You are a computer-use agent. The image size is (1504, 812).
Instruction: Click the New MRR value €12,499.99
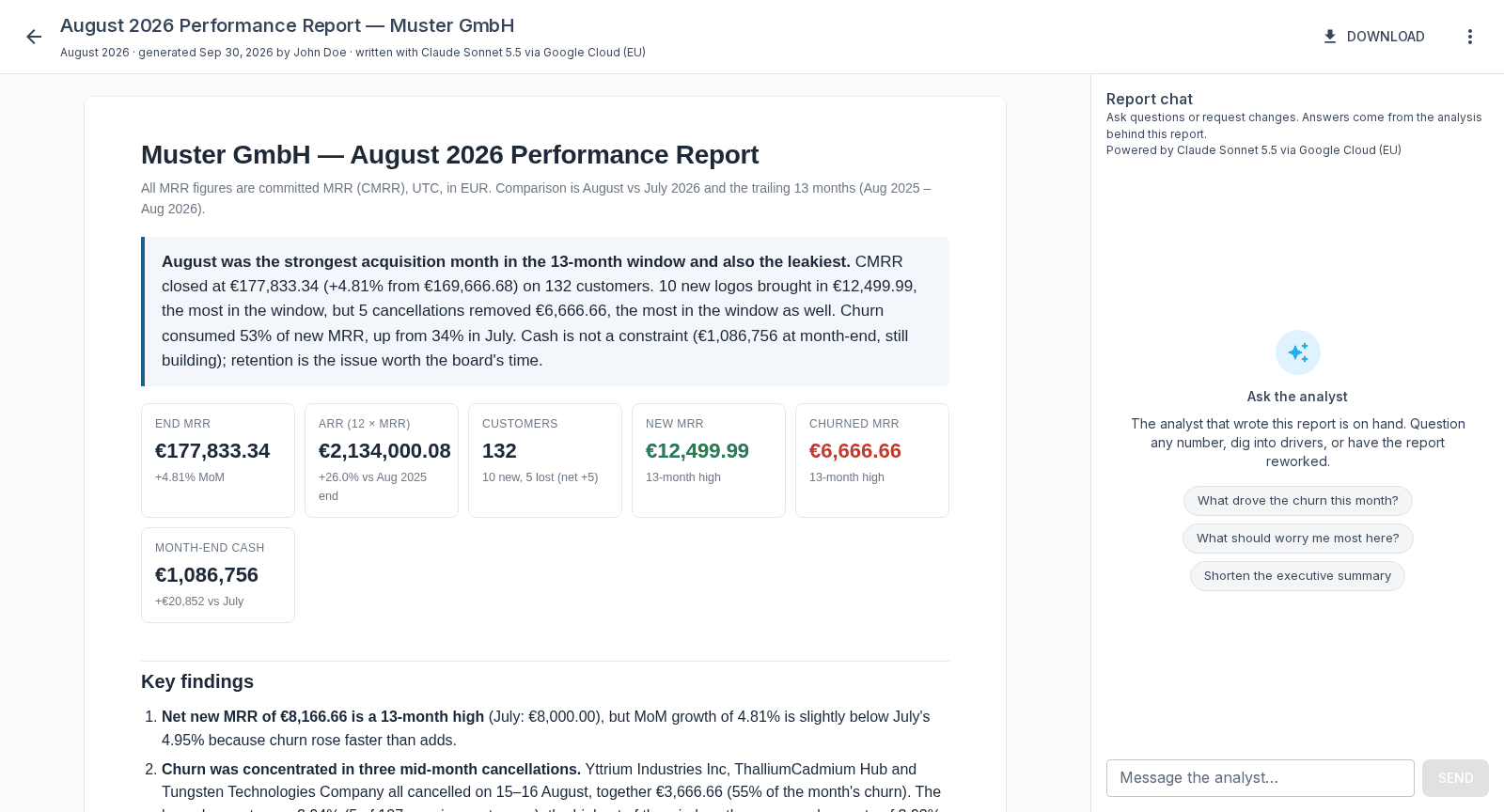pyautogui.click(x=697, y=451)
